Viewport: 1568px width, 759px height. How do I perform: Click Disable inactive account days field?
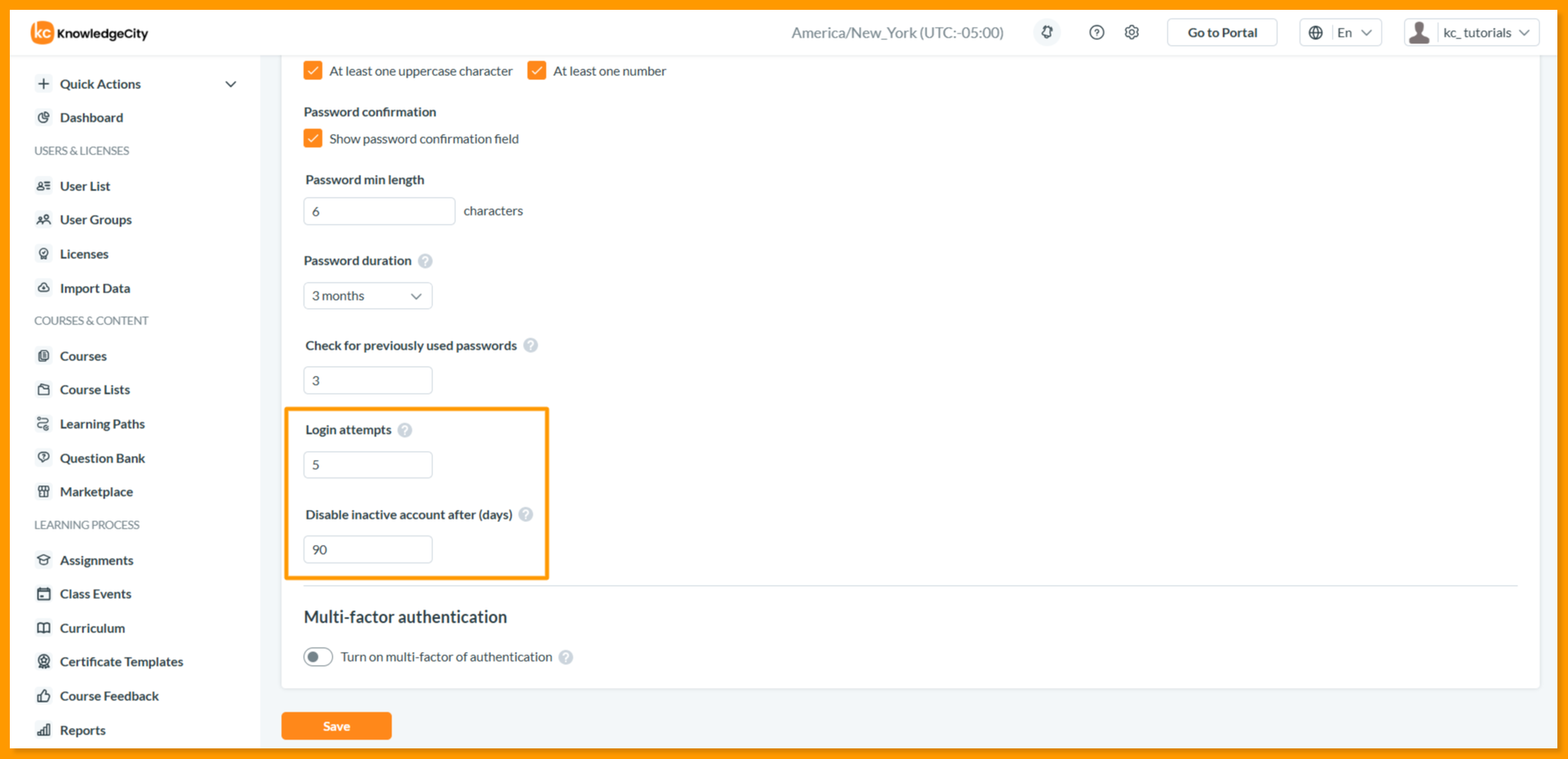pos(368,549)
